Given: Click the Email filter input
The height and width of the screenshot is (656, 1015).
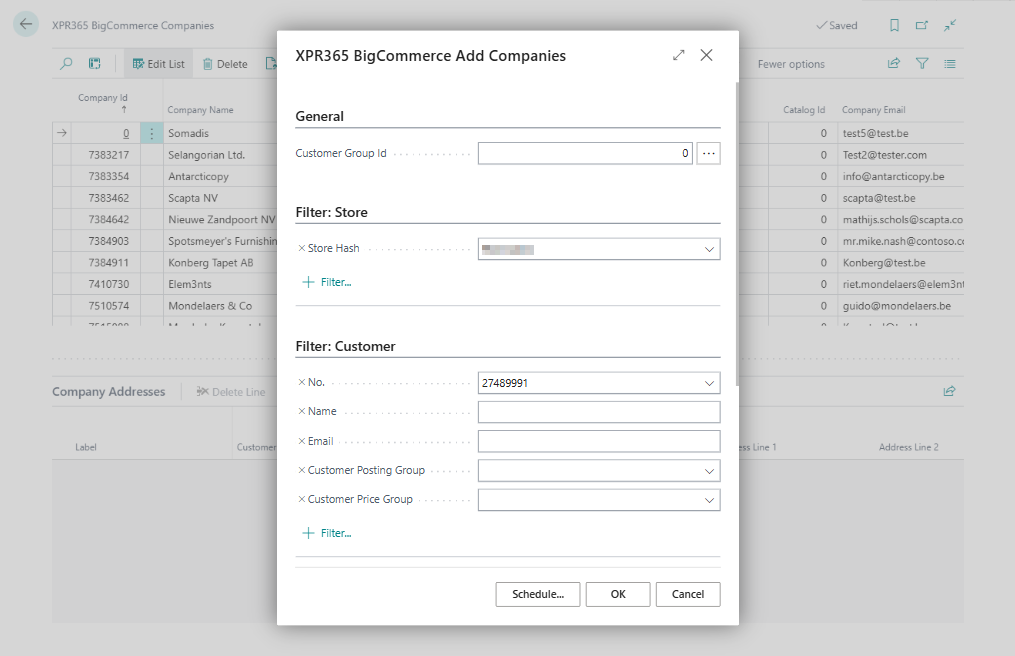Looking at the screenshot, I should point(599,441).
